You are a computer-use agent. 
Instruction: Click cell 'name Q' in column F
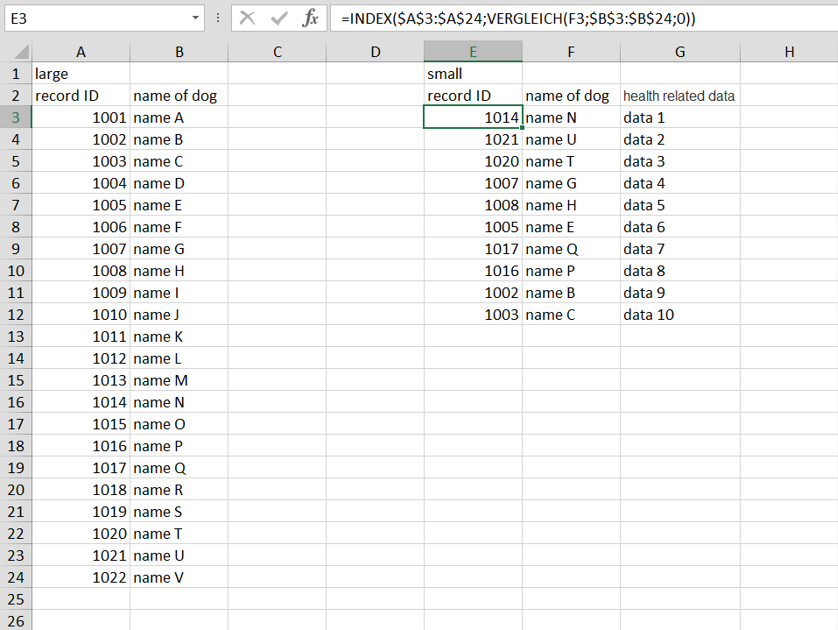[571, 249]
